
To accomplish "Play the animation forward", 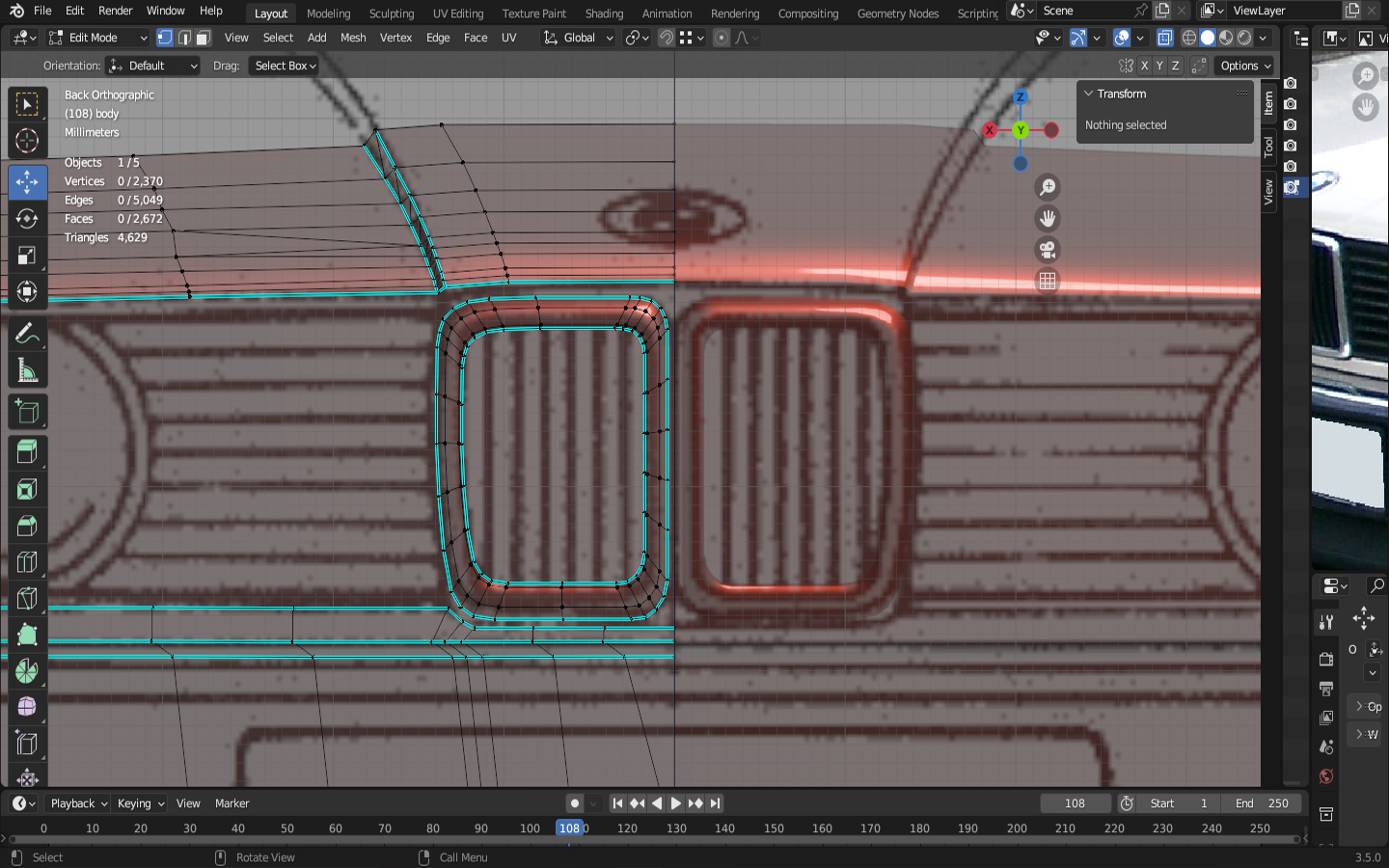I will [x=676, y=803].
